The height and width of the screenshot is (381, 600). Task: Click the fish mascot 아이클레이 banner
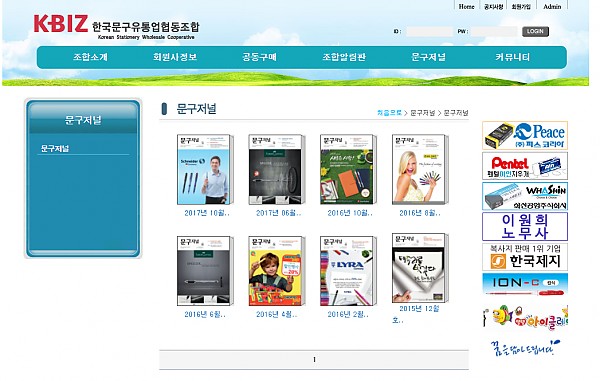pos(525,317)
